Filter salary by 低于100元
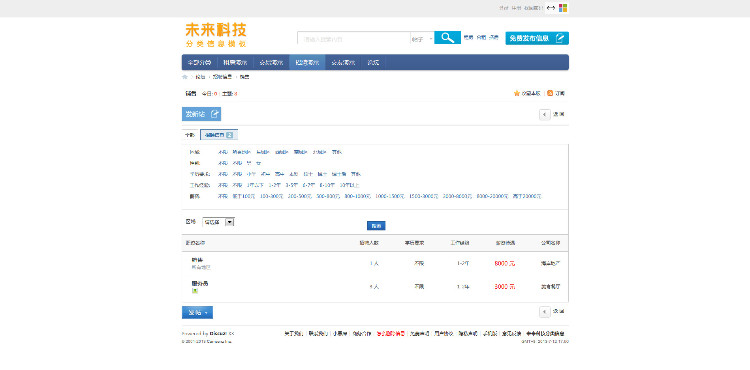Viewport: 750px width, 370px height. coord(244,196)
